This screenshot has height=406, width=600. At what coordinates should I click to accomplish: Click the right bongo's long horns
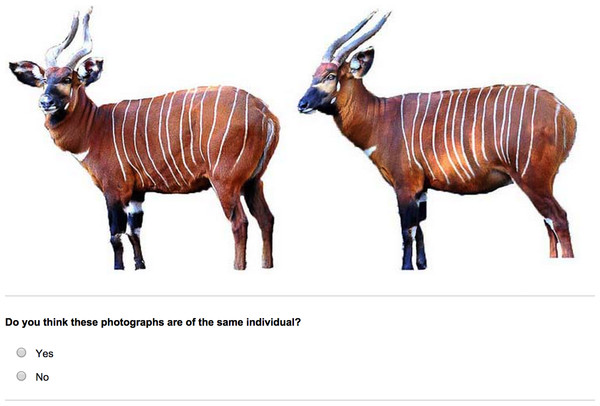click(x=354, y=38)
